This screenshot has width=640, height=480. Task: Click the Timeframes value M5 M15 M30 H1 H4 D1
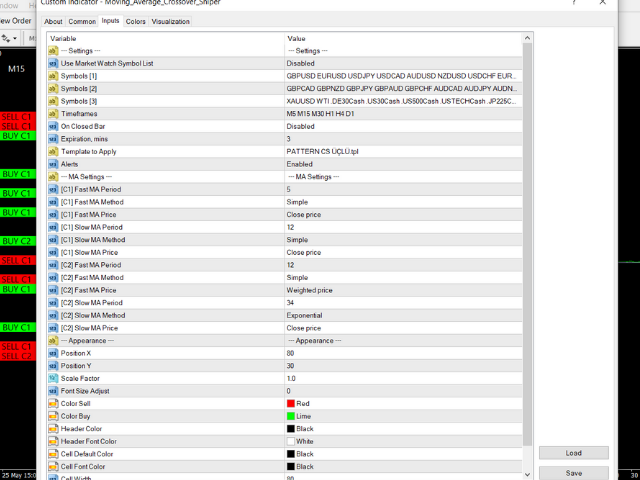tap(403, 114)
